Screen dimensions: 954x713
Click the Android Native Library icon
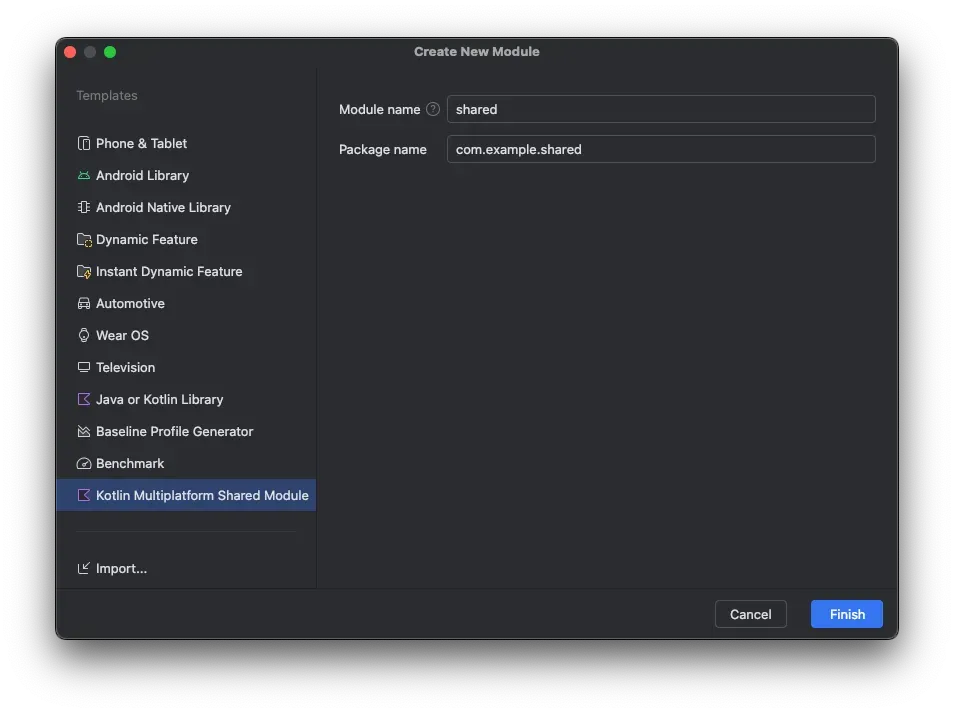[84, 207]
